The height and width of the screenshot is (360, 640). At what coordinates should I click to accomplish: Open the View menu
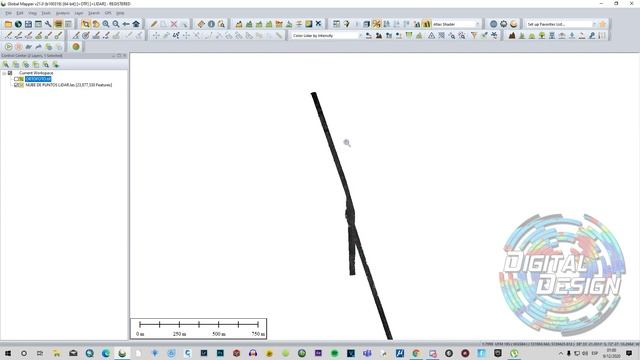coord(32,13)
